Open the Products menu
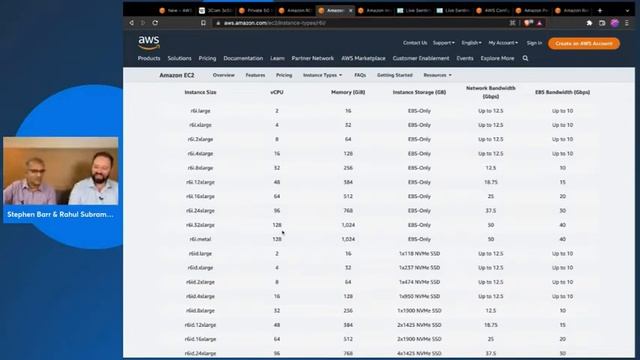 point(149,58)
